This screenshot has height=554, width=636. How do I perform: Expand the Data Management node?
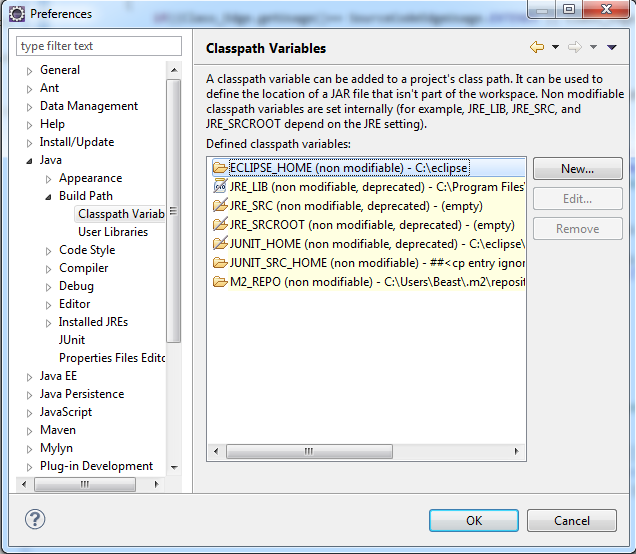pos(29,107)
